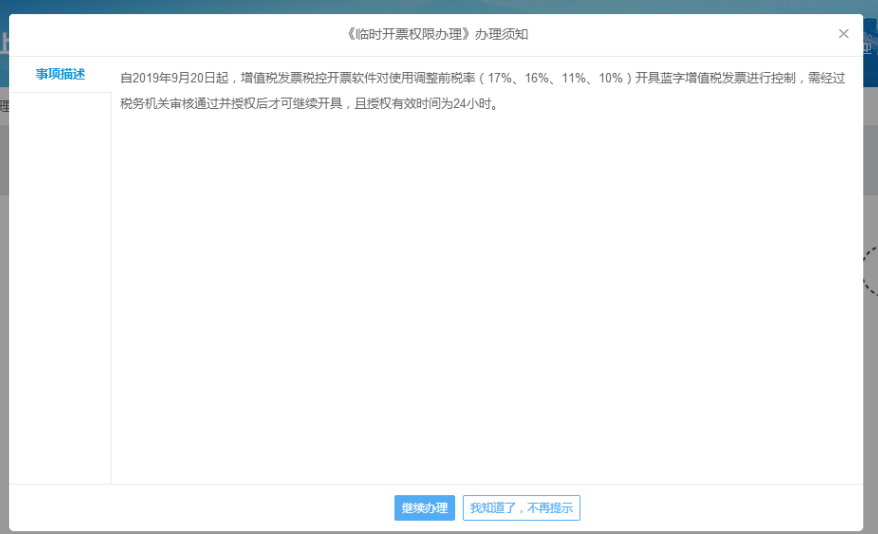Click the paragraph beginning 自2019年9月20日起
878x534 pixels.
pos(483,91)
